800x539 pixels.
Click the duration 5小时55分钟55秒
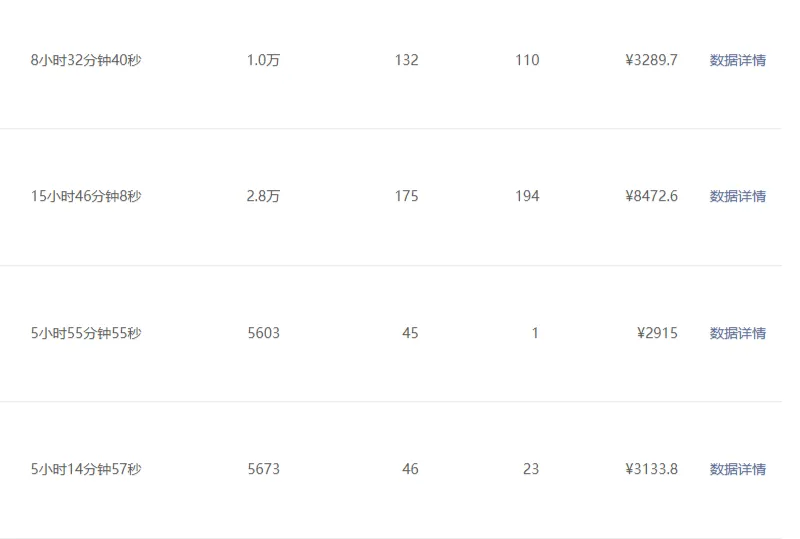[x=86, y=333]
